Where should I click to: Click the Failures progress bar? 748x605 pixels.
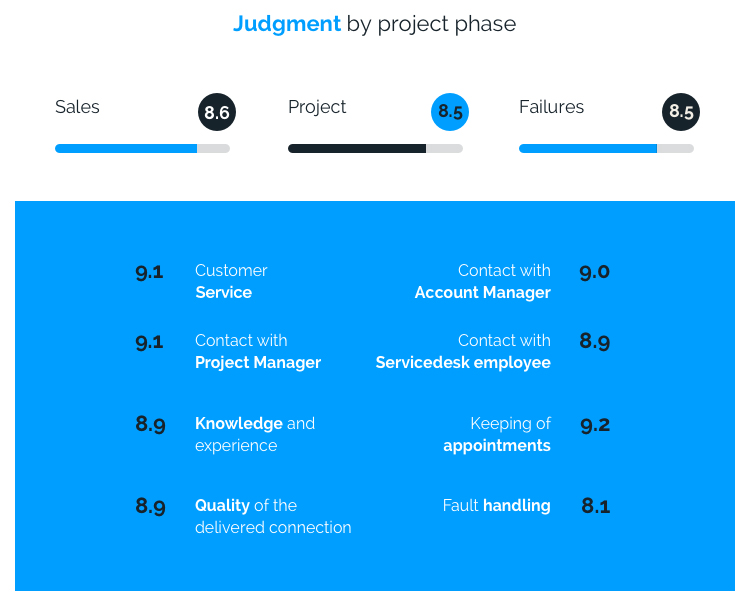coord(606,148)
